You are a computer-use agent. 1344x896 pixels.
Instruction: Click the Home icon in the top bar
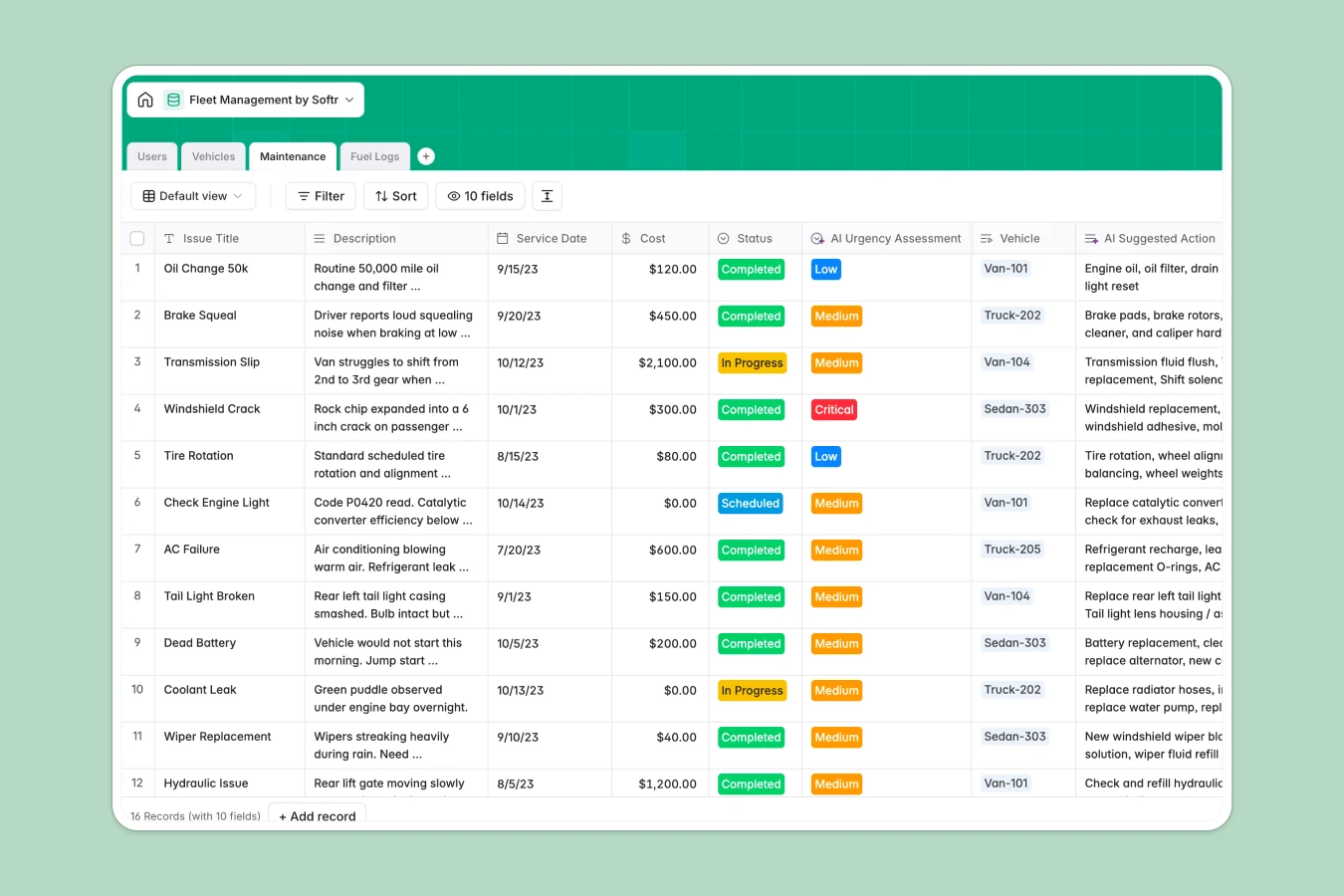click(144, 100)
